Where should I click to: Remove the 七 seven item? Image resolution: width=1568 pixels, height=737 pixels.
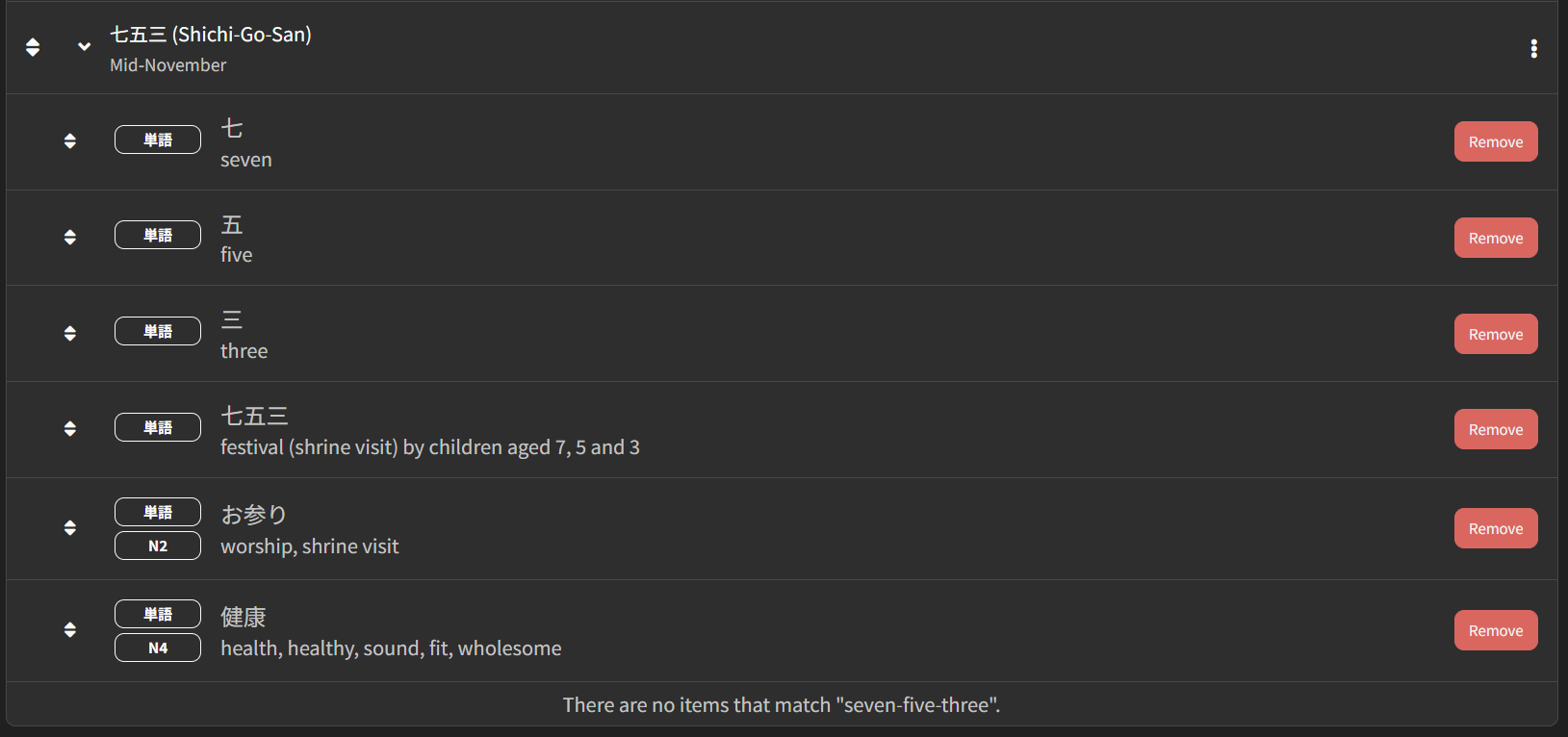1495,141
